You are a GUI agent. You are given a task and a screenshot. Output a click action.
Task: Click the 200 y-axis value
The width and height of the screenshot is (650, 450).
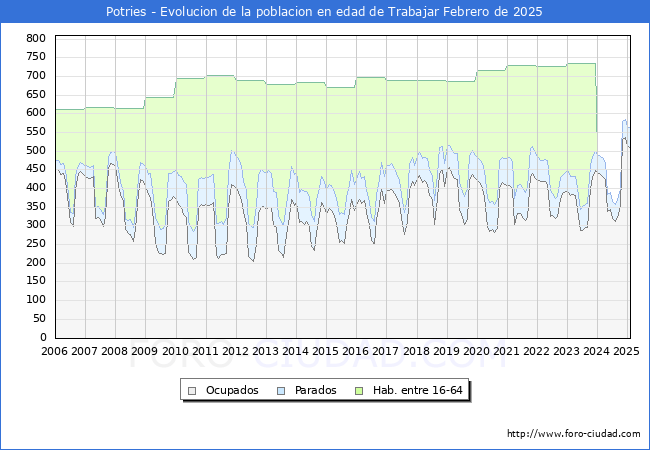tap(36, 262)
